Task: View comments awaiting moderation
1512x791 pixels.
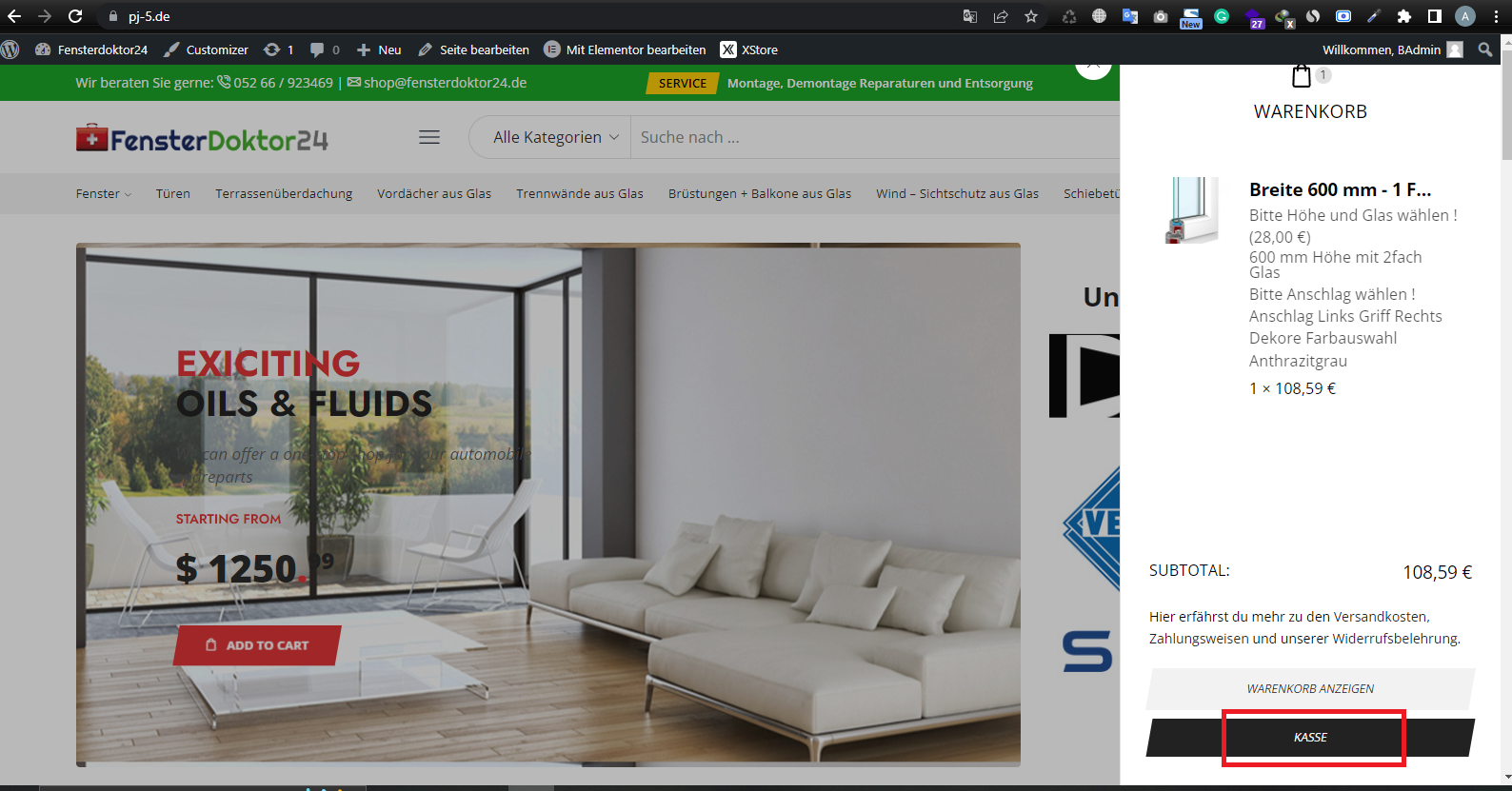Action: 325,49
